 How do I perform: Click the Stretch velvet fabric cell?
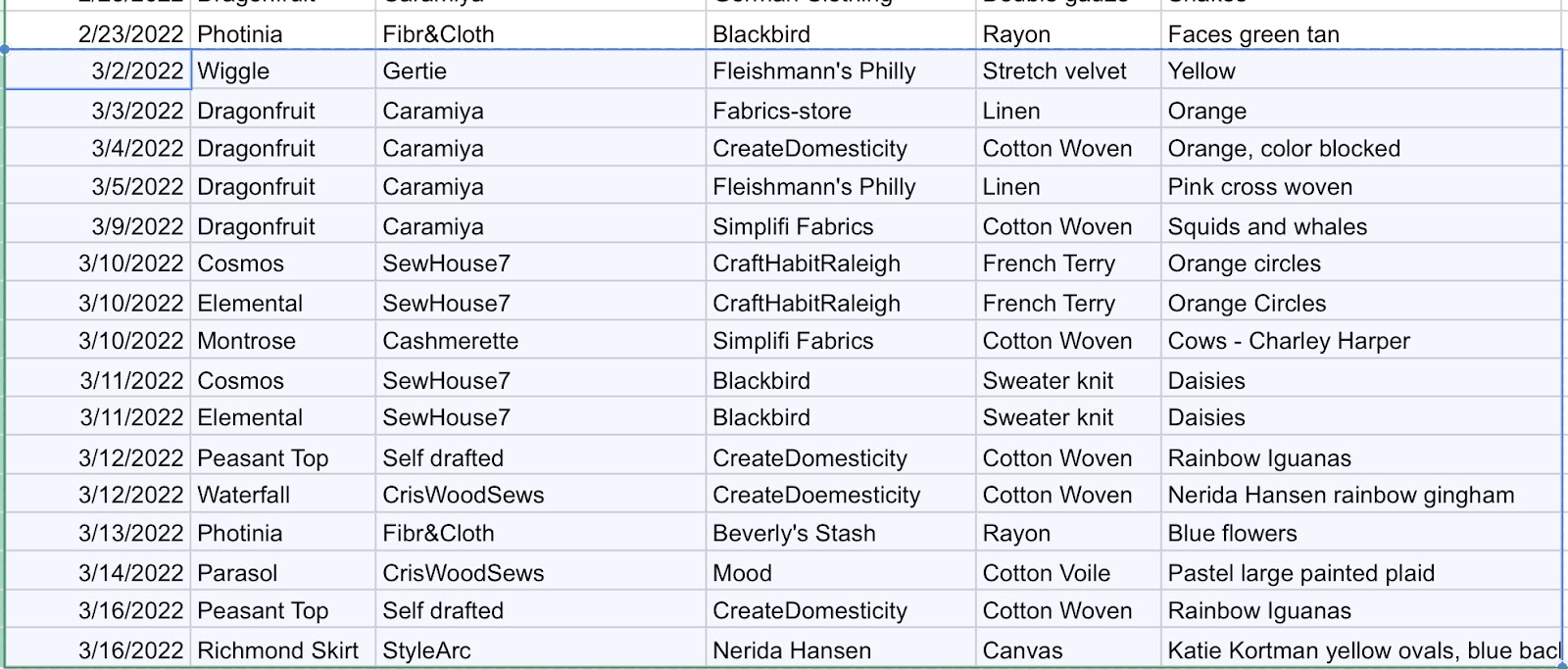[x=1068, y=71]
